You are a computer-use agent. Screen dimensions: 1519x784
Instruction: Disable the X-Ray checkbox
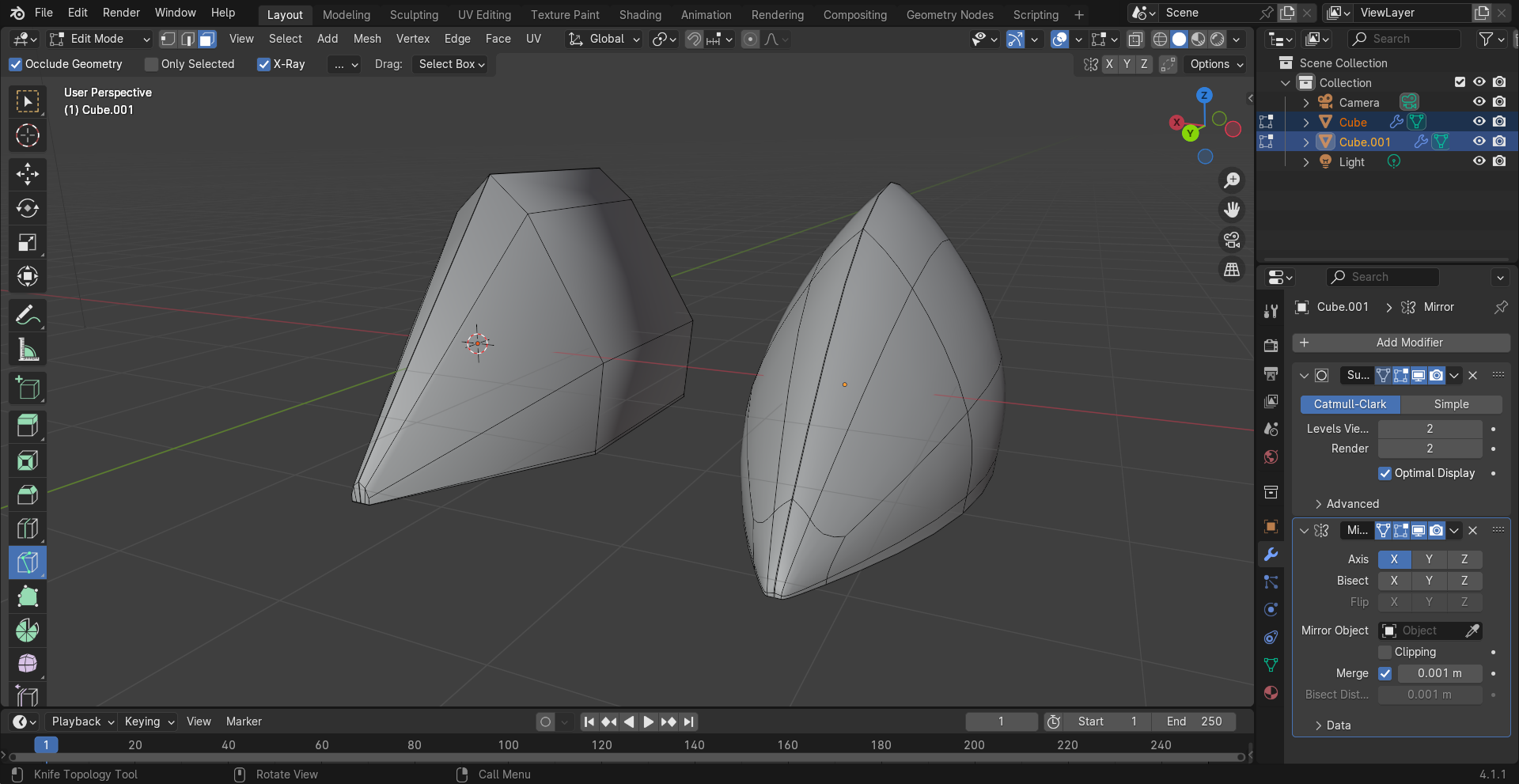pos(264,64)
